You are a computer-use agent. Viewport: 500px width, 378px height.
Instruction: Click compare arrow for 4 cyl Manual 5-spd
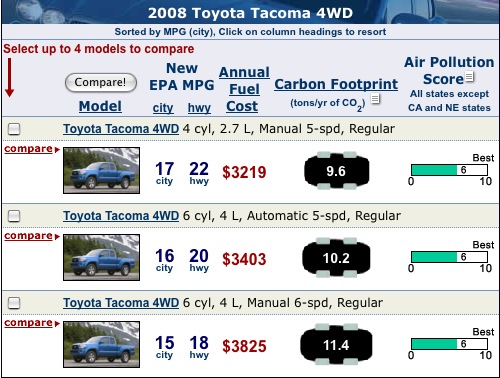32,149
